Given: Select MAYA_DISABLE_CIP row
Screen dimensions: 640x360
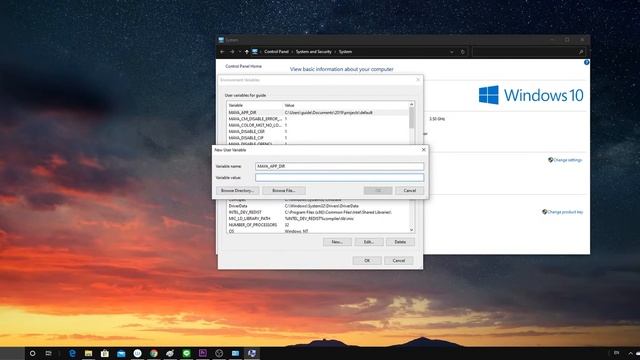Looking at the screenshot, I should pos(317,138).
